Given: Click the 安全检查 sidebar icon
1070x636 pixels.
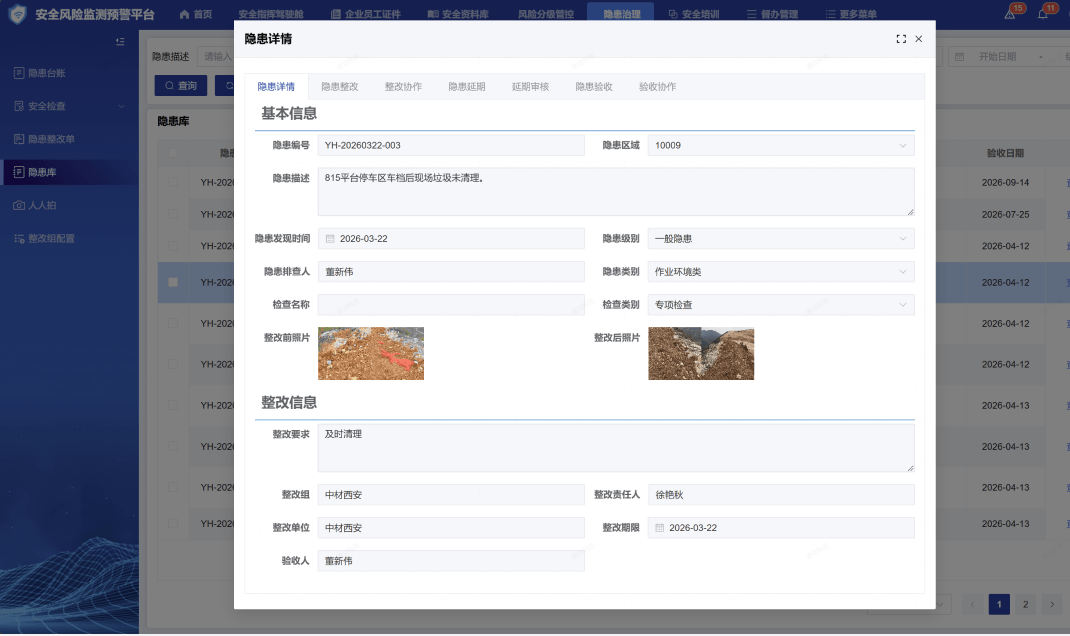Looking at the screenshot, I should click(19, 106).
